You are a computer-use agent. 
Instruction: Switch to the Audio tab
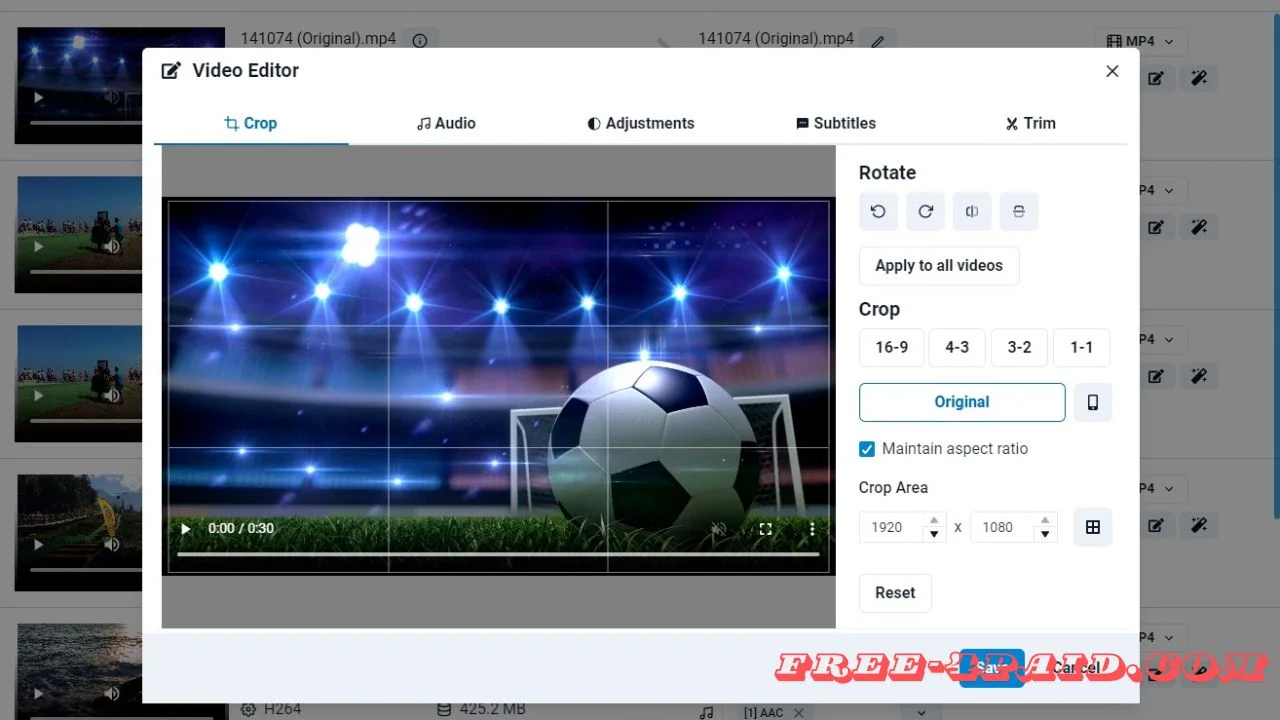click(x=446, y=123)
